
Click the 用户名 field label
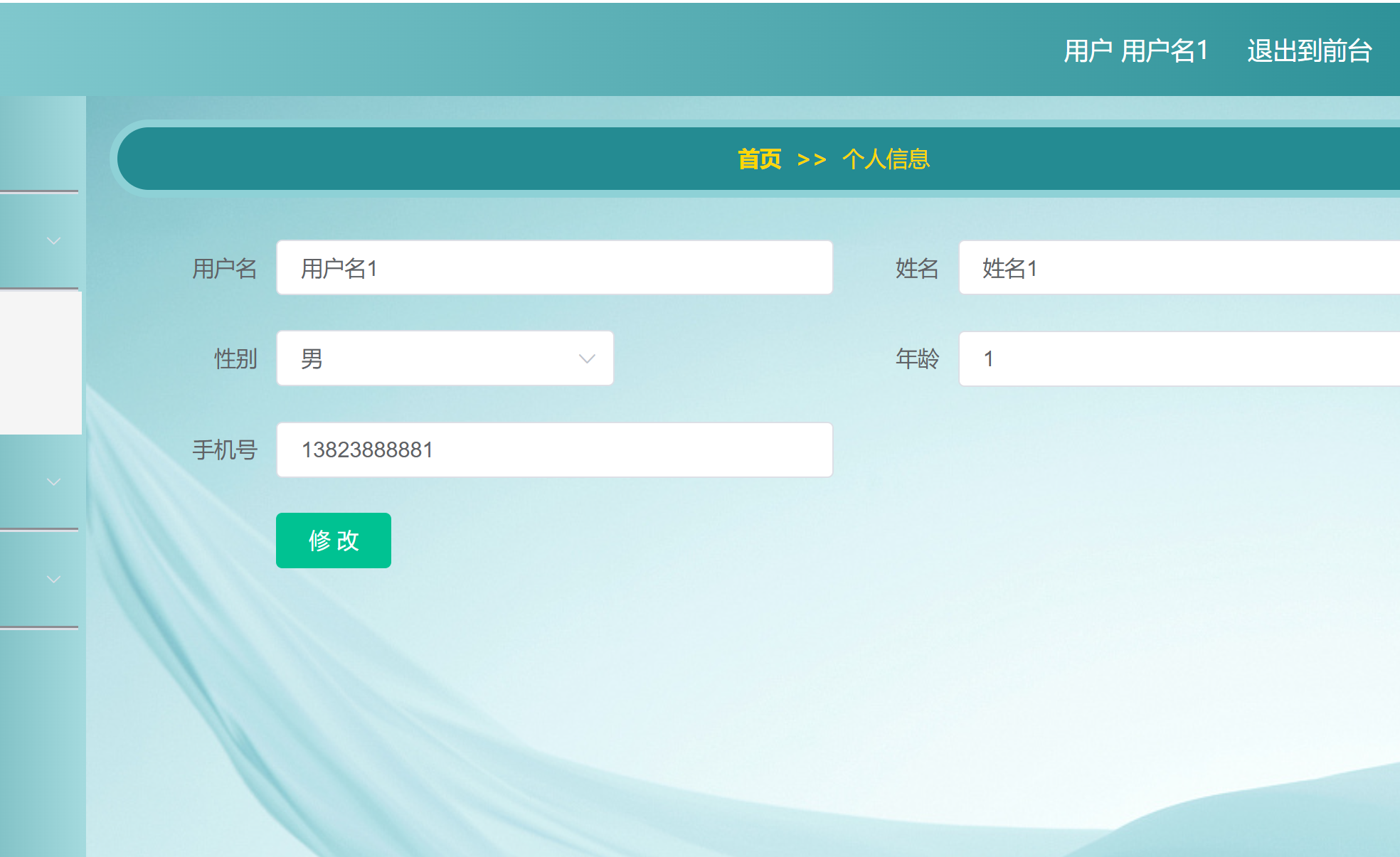pos(224,269)
